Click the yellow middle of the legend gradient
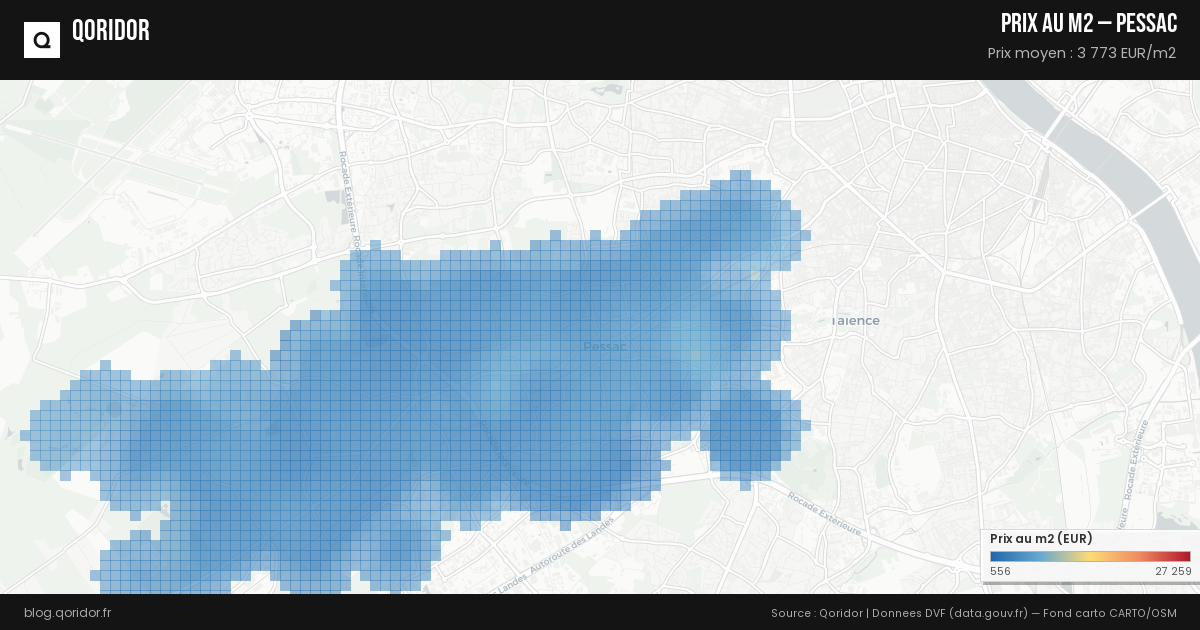The image size is (1200, 630). click(x=1090, y=557)
